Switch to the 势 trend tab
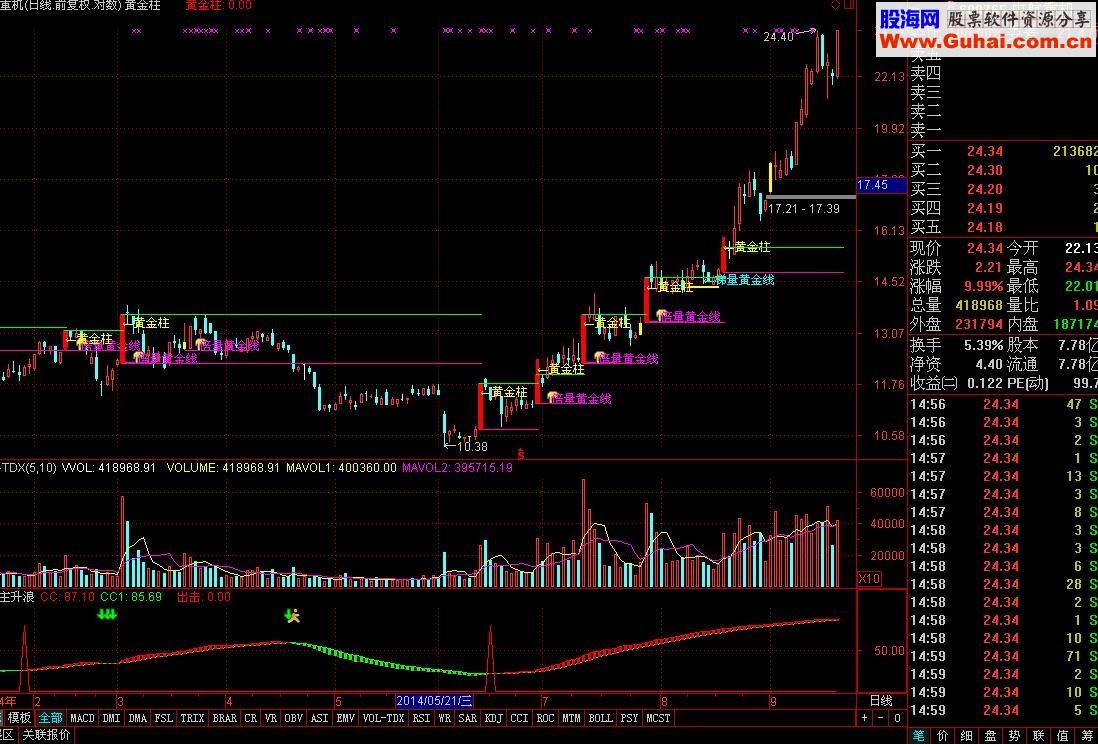Image resolution: width=1098 pixels, height=744 pixels. [x=1014, y=735]
